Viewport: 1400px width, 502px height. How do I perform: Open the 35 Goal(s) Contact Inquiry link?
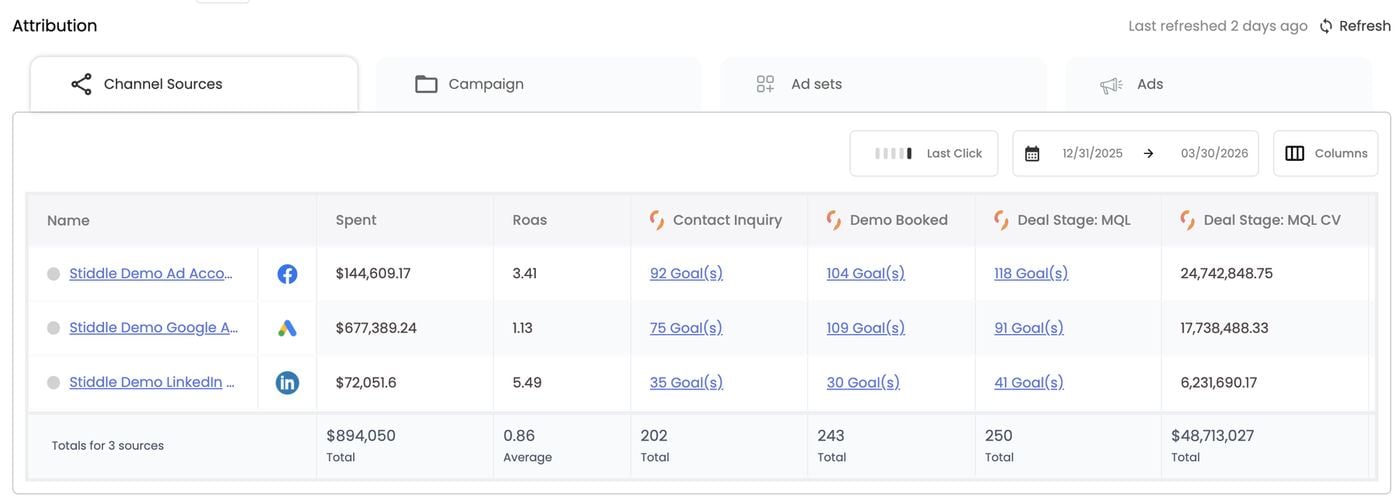tap(686, 382)
